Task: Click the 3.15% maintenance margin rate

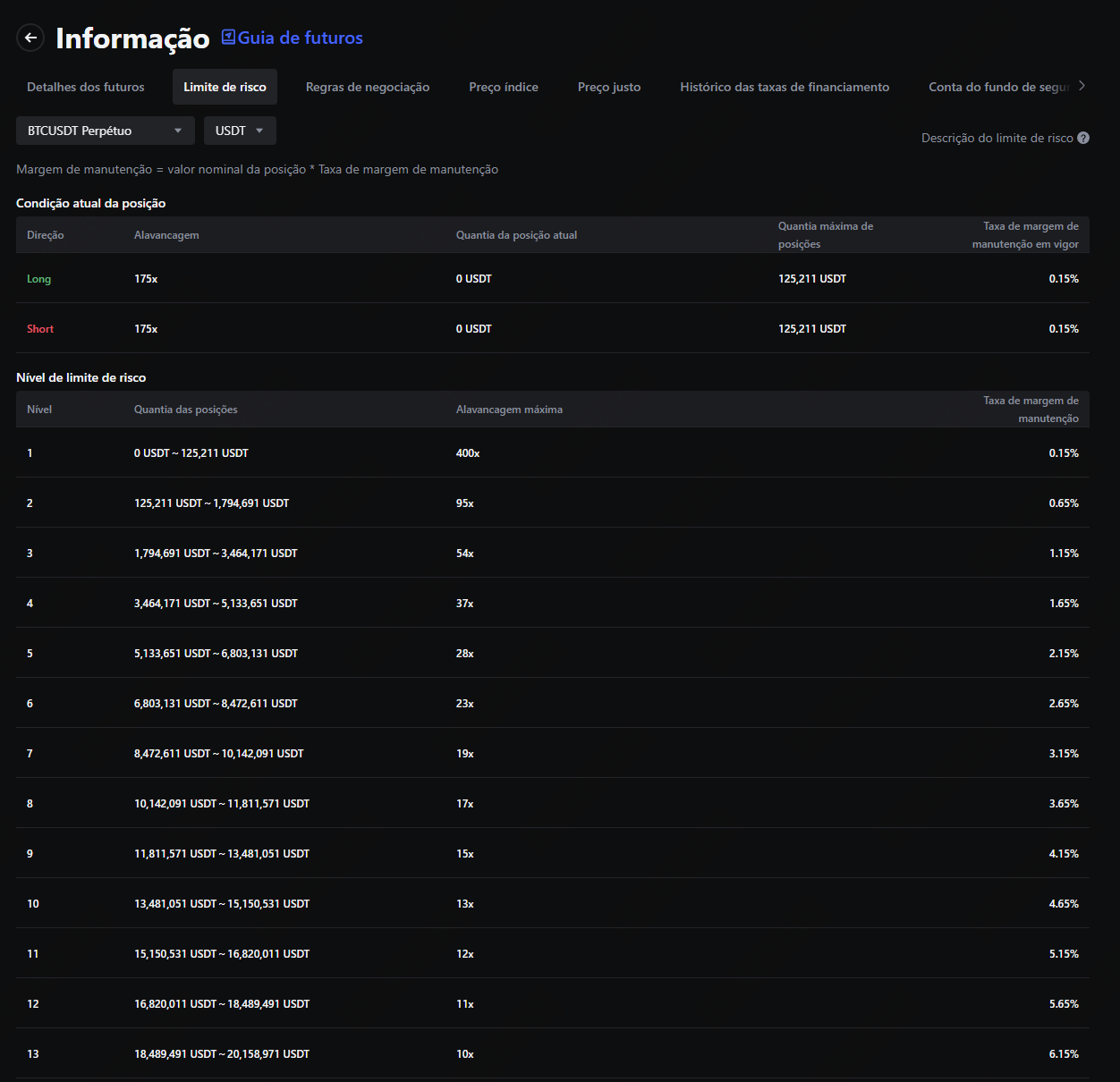Action: point(1064,754)
